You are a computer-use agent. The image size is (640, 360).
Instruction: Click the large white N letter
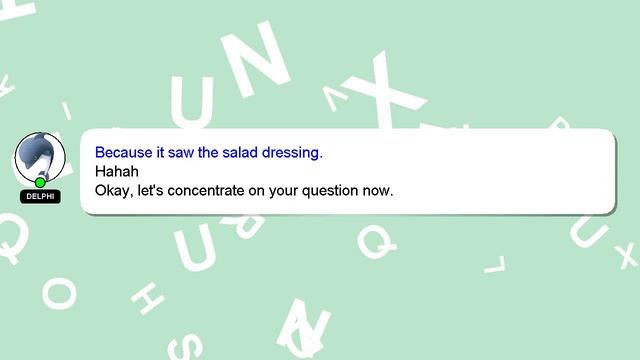256,59
